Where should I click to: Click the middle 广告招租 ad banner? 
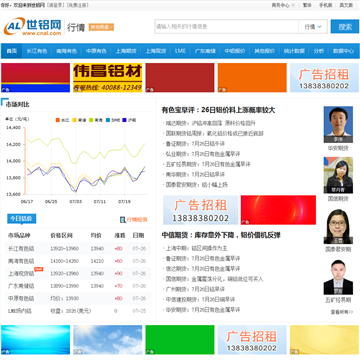pos(201,210)
